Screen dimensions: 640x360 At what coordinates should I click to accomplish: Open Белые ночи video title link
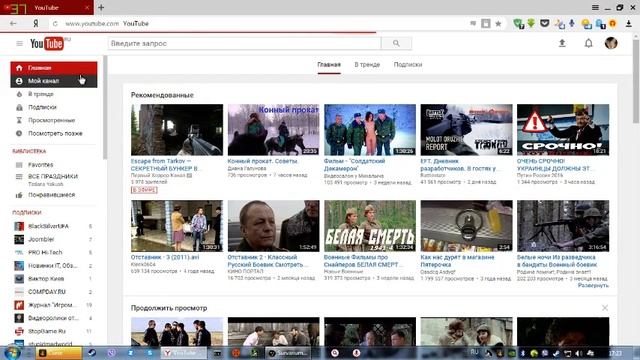(x=557, y=261)
